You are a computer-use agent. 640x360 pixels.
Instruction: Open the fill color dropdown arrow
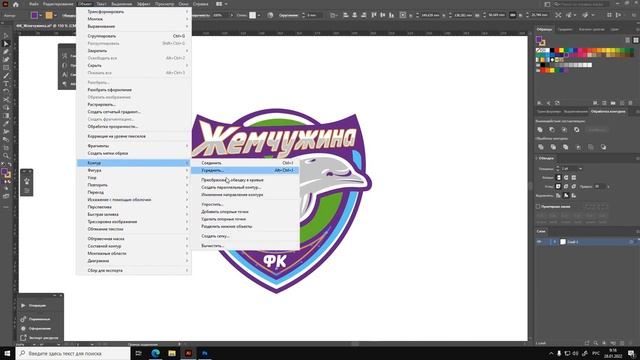40,15
